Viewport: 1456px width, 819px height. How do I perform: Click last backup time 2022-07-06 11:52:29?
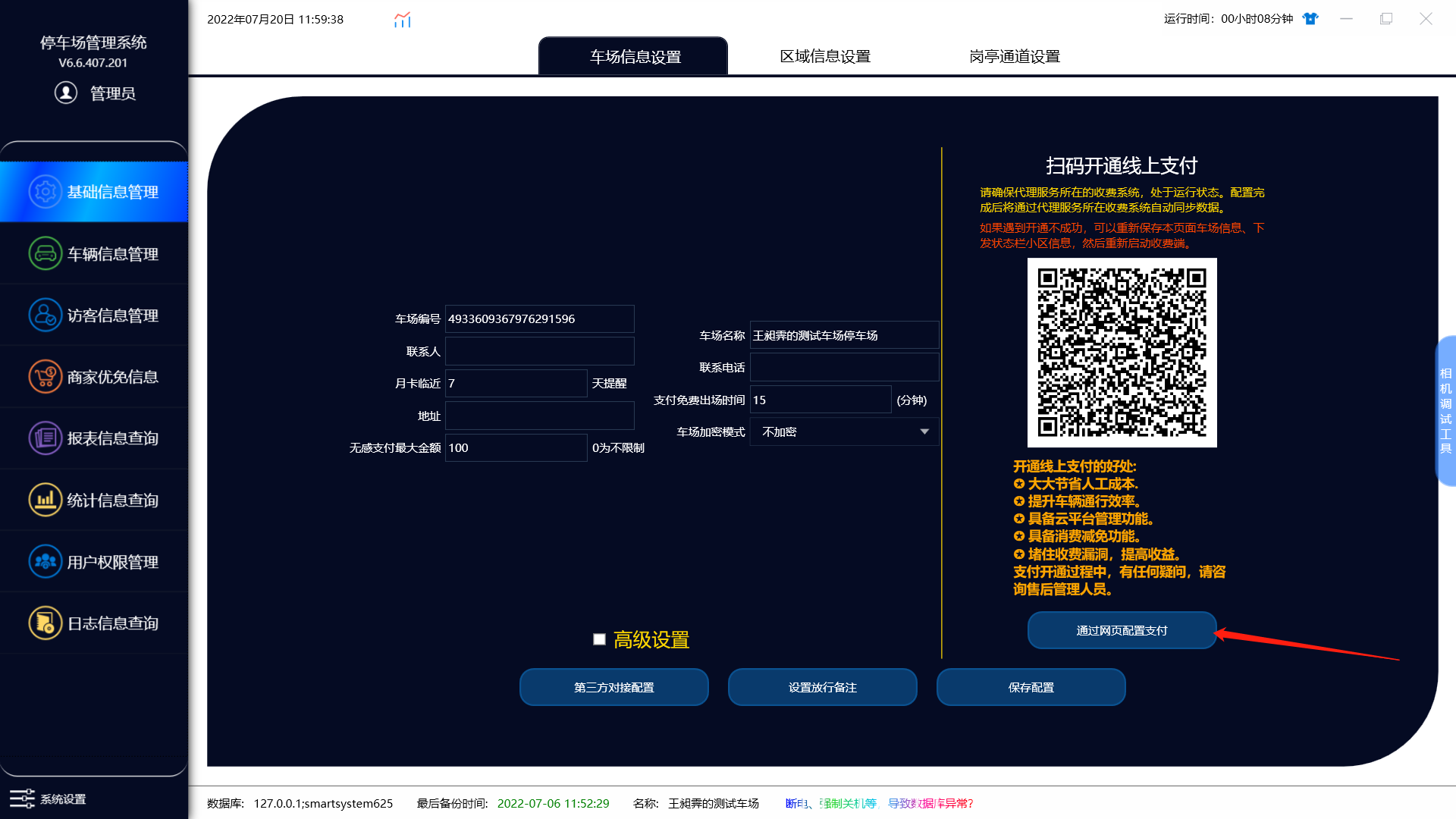553,803
